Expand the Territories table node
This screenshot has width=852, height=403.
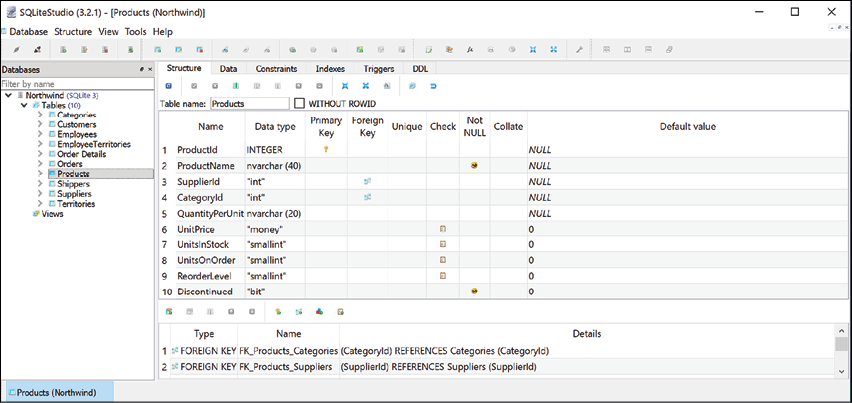click(40, 204)
